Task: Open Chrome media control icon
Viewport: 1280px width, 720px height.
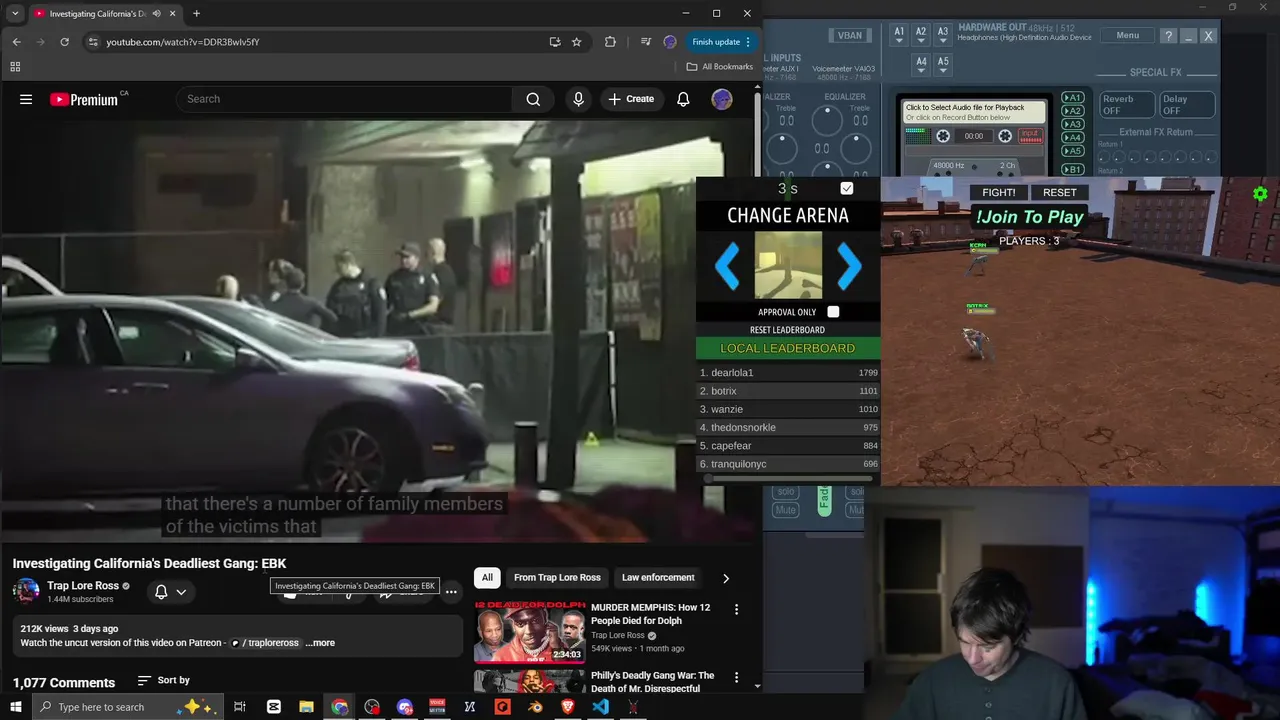Action: pos(646,42)
